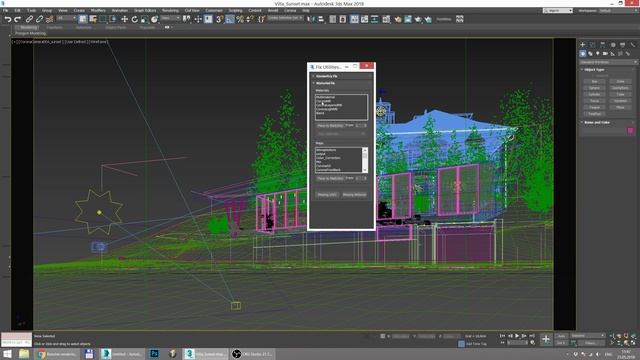The width and height of the screenshot is (640, 360).
Task: Create a Box primitive
Action: (x=594, y=81)
